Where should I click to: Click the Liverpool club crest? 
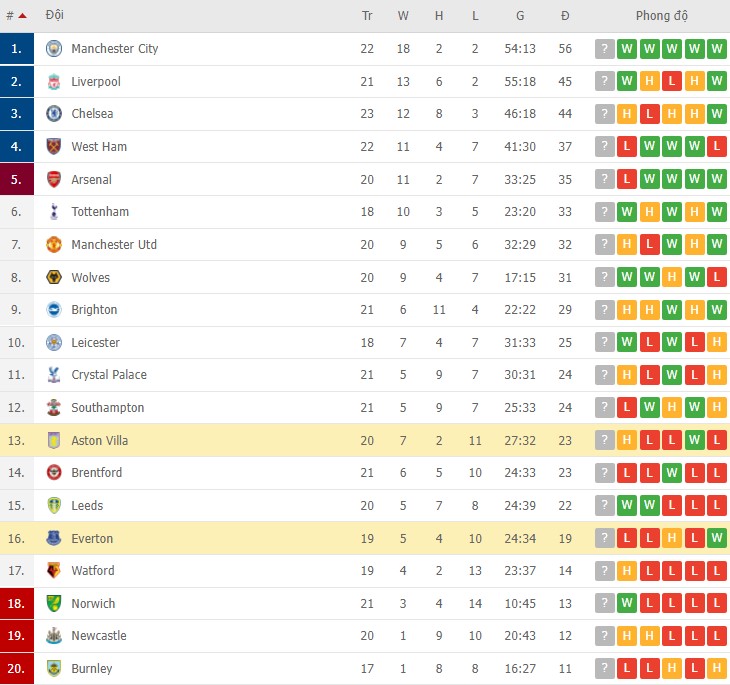pos(54,81)
